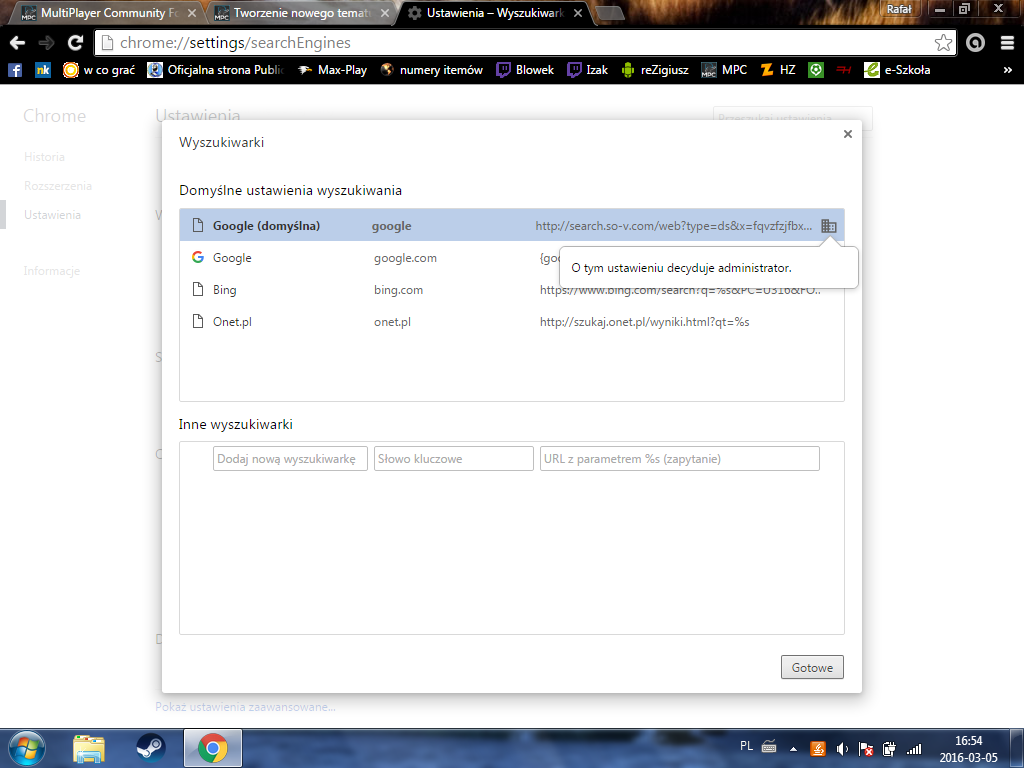Open the 'Oficjalna strona Public' bookmark
1024x768 pixels.
(216, 70)
